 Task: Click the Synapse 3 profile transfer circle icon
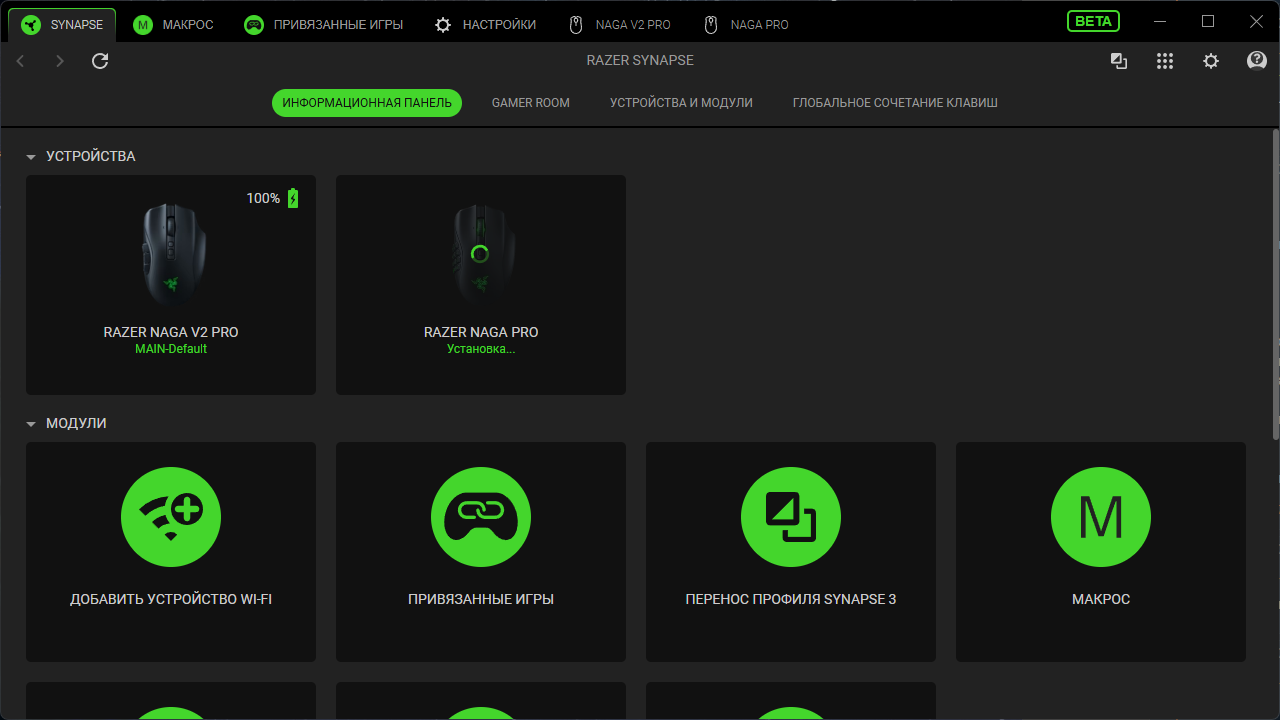pyautogui.click(x=791, y=518)
